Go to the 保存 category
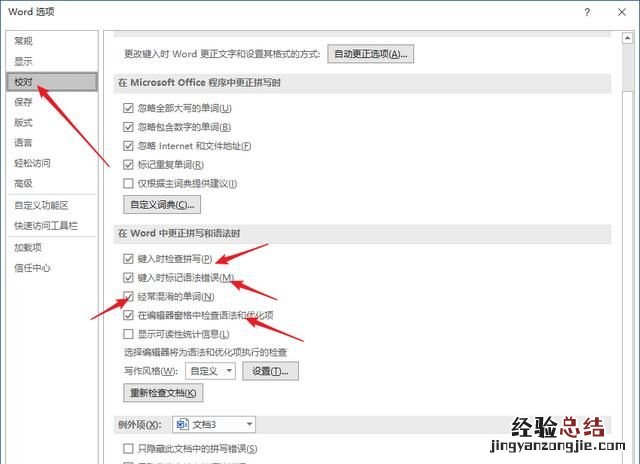 pyautogui.click(x=23, y=102)
